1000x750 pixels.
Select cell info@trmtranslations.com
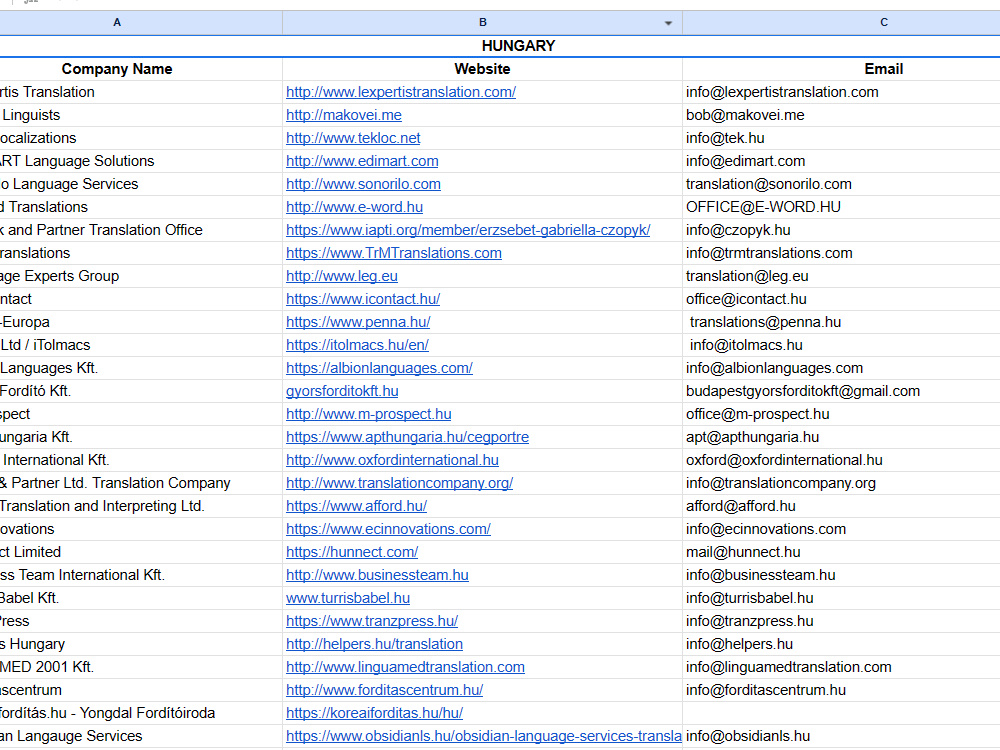click(841, 253)
